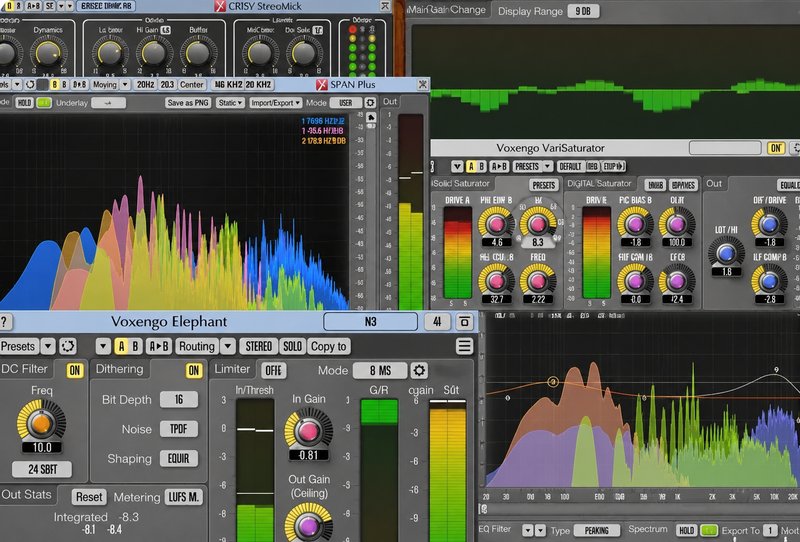Viewport: 800px width, 542px height.
Task: Toggle the green button beside SPAN HOLD
Action: (44, 103)
